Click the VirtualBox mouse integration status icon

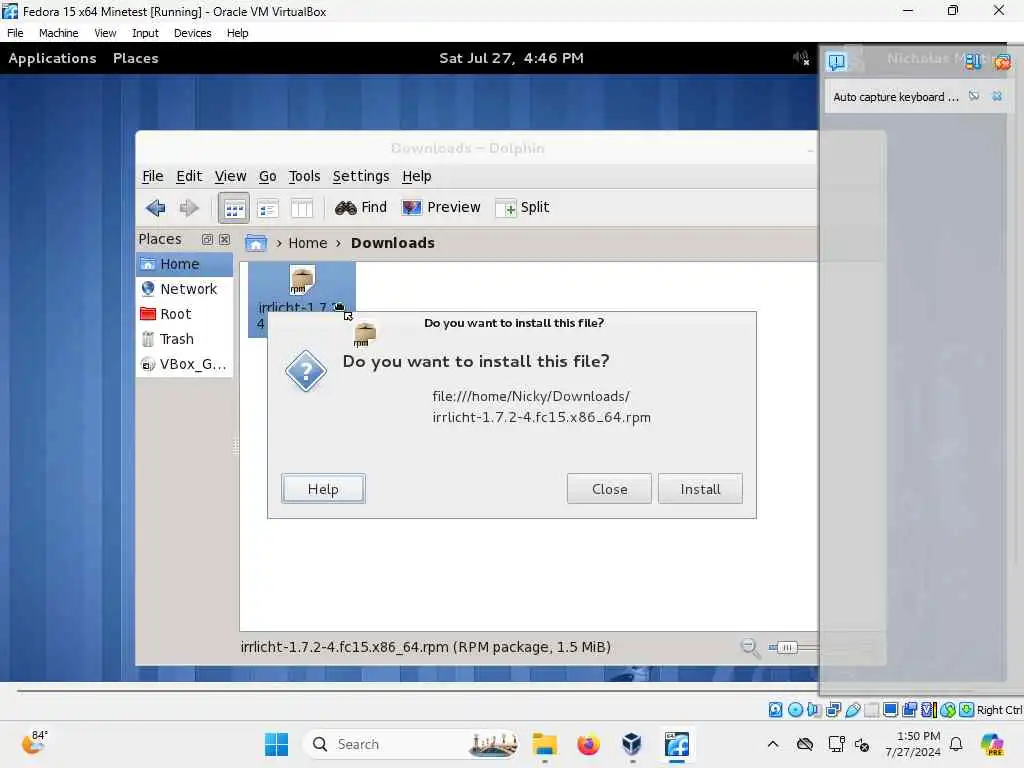[x=948, y=710]
